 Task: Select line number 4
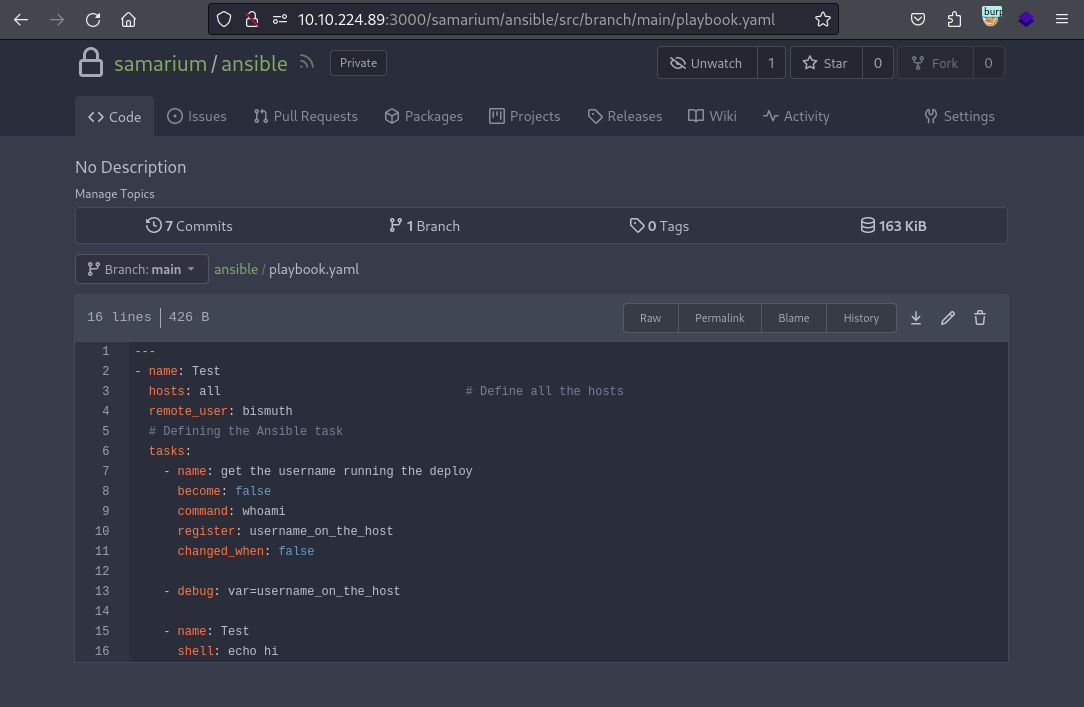coord(106,411)
